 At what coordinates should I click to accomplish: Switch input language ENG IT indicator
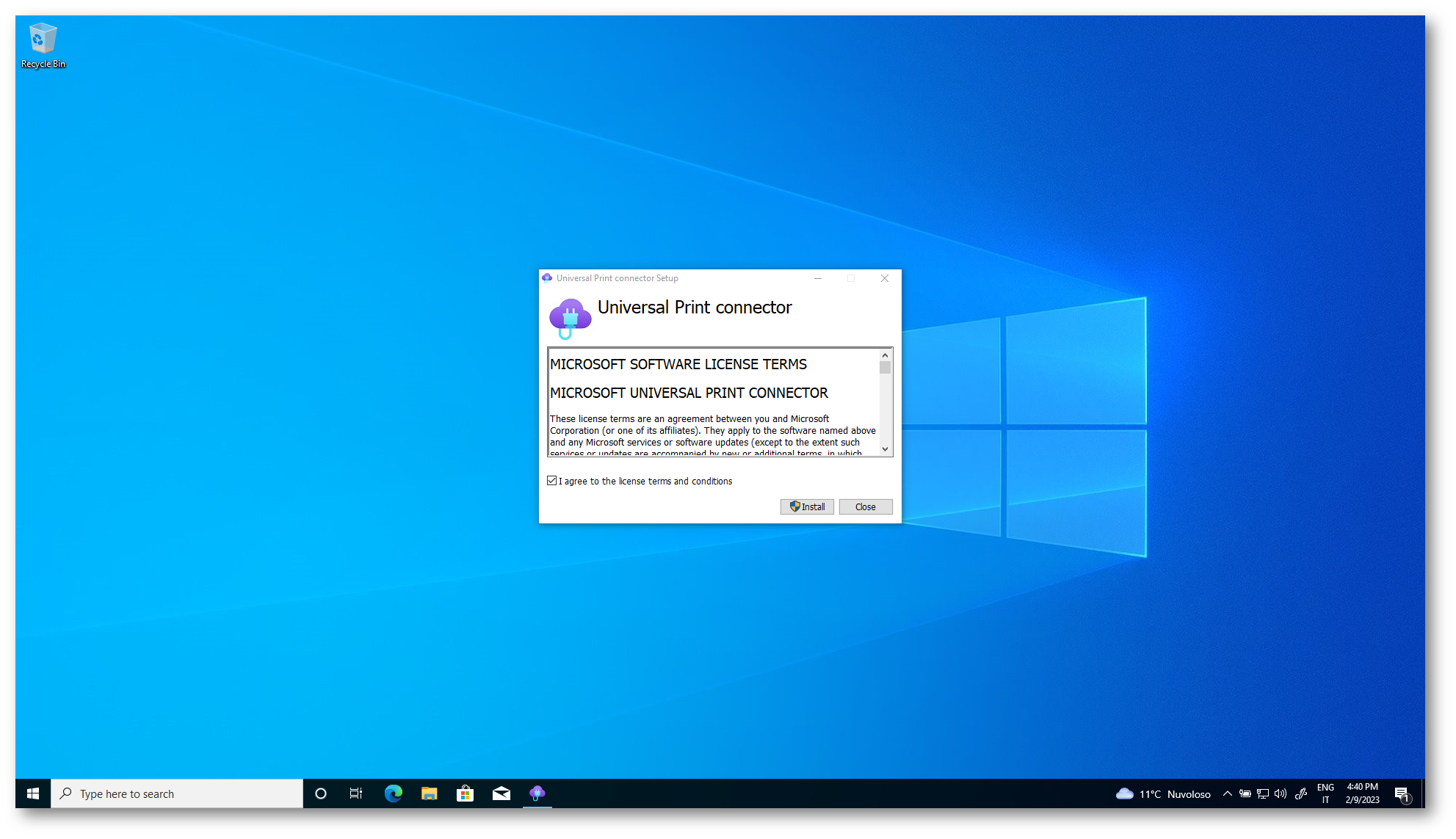point(1325,793)
